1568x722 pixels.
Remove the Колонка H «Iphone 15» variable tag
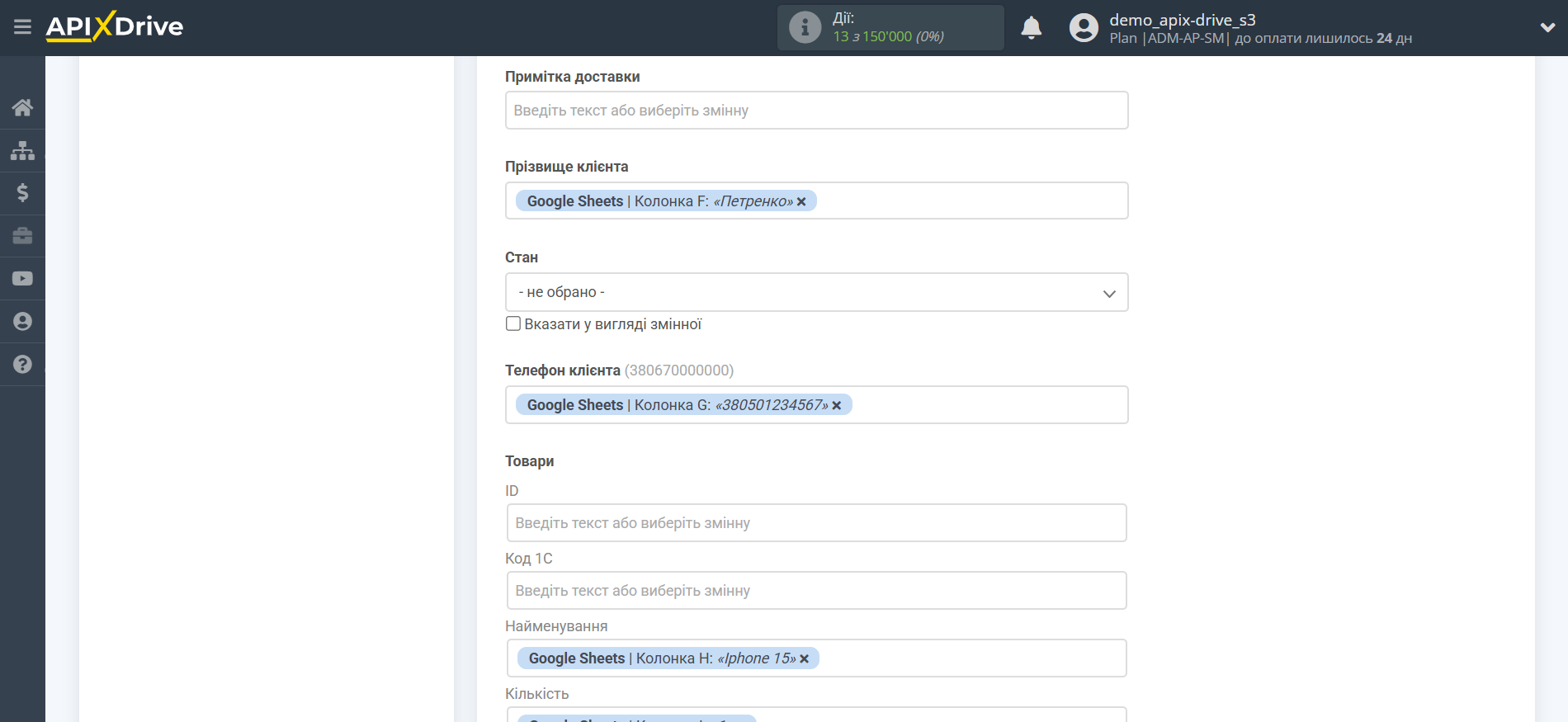click(805, 658)
